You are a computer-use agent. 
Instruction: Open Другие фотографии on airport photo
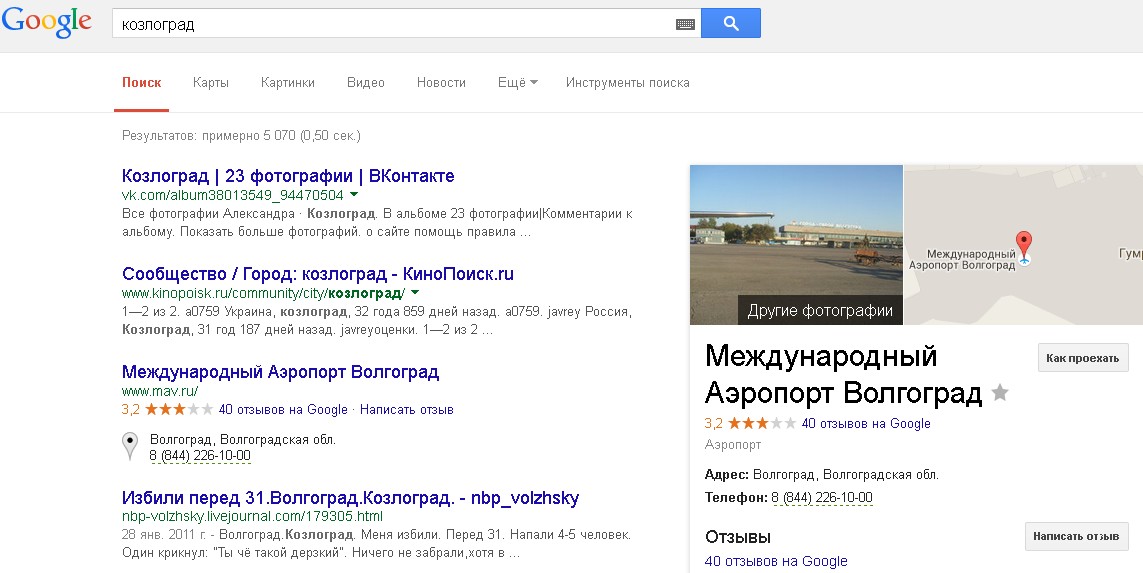820,311
